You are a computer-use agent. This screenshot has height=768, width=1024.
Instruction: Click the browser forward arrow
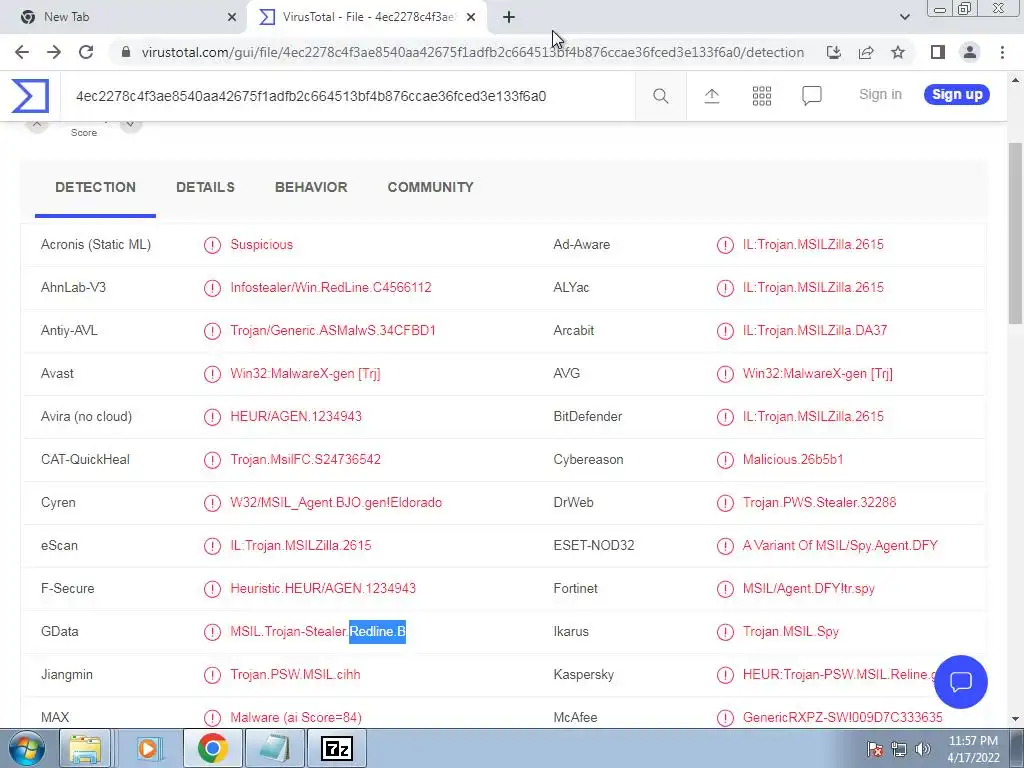pyautogui.click(x=54, y=52)
